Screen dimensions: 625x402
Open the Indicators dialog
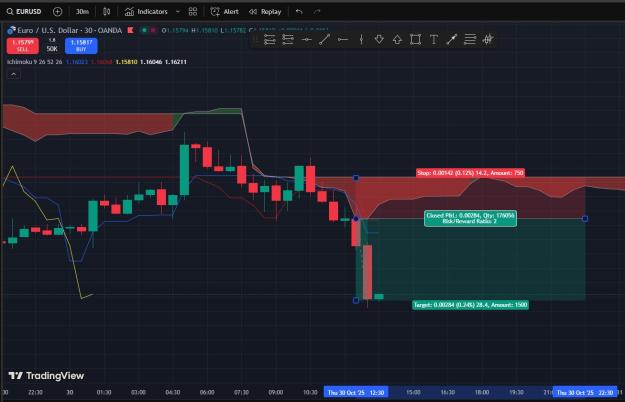point(146,12)
